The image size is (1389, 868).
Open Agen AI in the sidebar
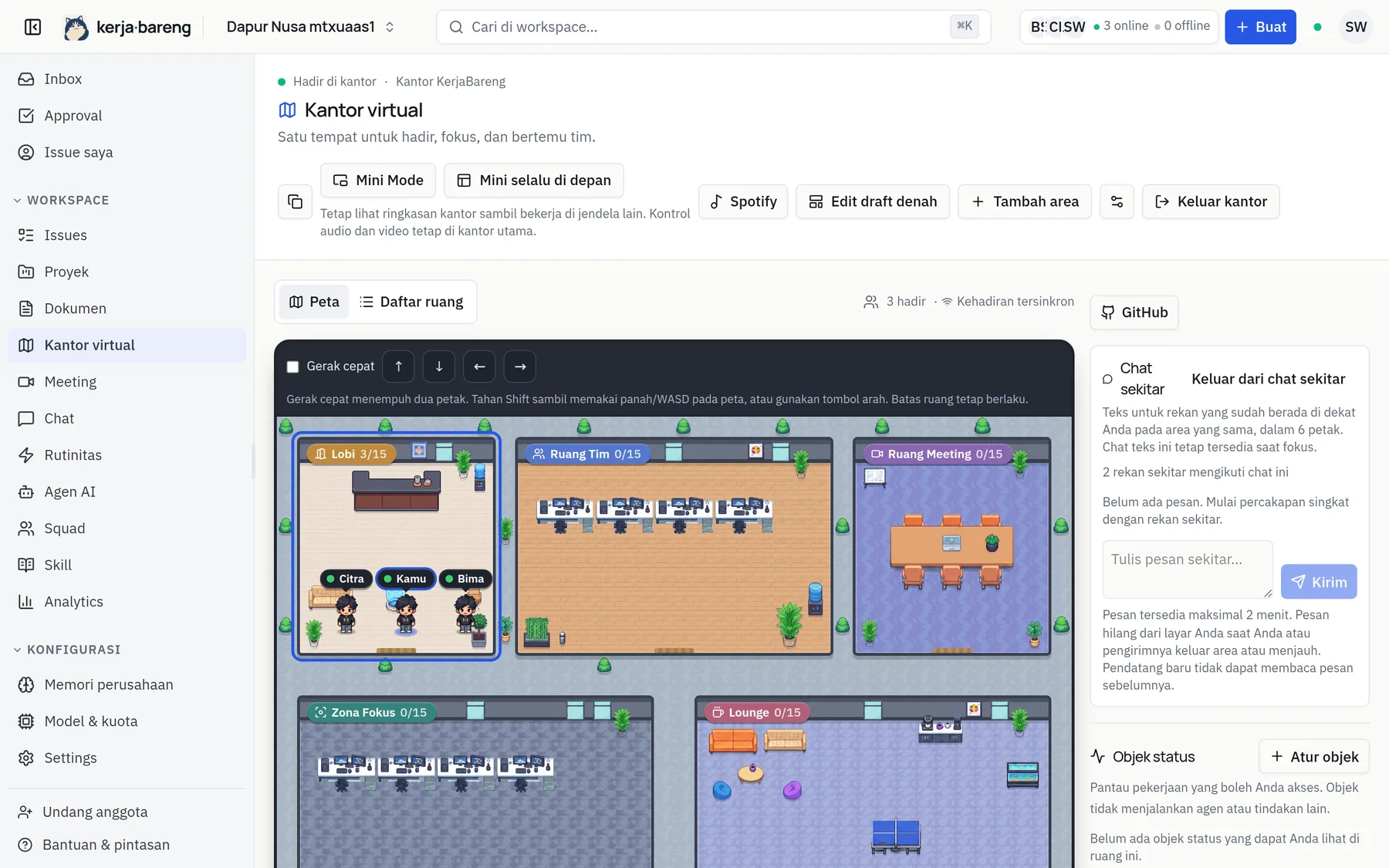click(127, 491)
